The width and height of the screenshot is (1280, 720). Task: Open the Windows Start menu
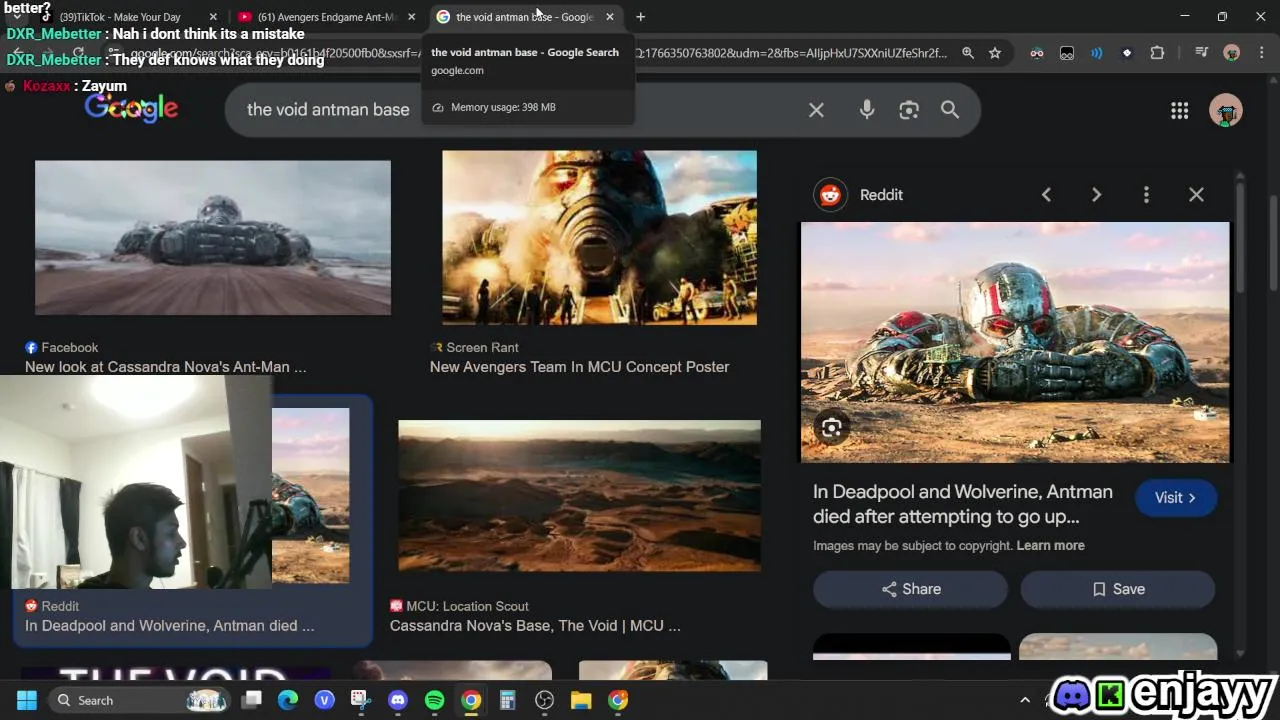point(27,700)
